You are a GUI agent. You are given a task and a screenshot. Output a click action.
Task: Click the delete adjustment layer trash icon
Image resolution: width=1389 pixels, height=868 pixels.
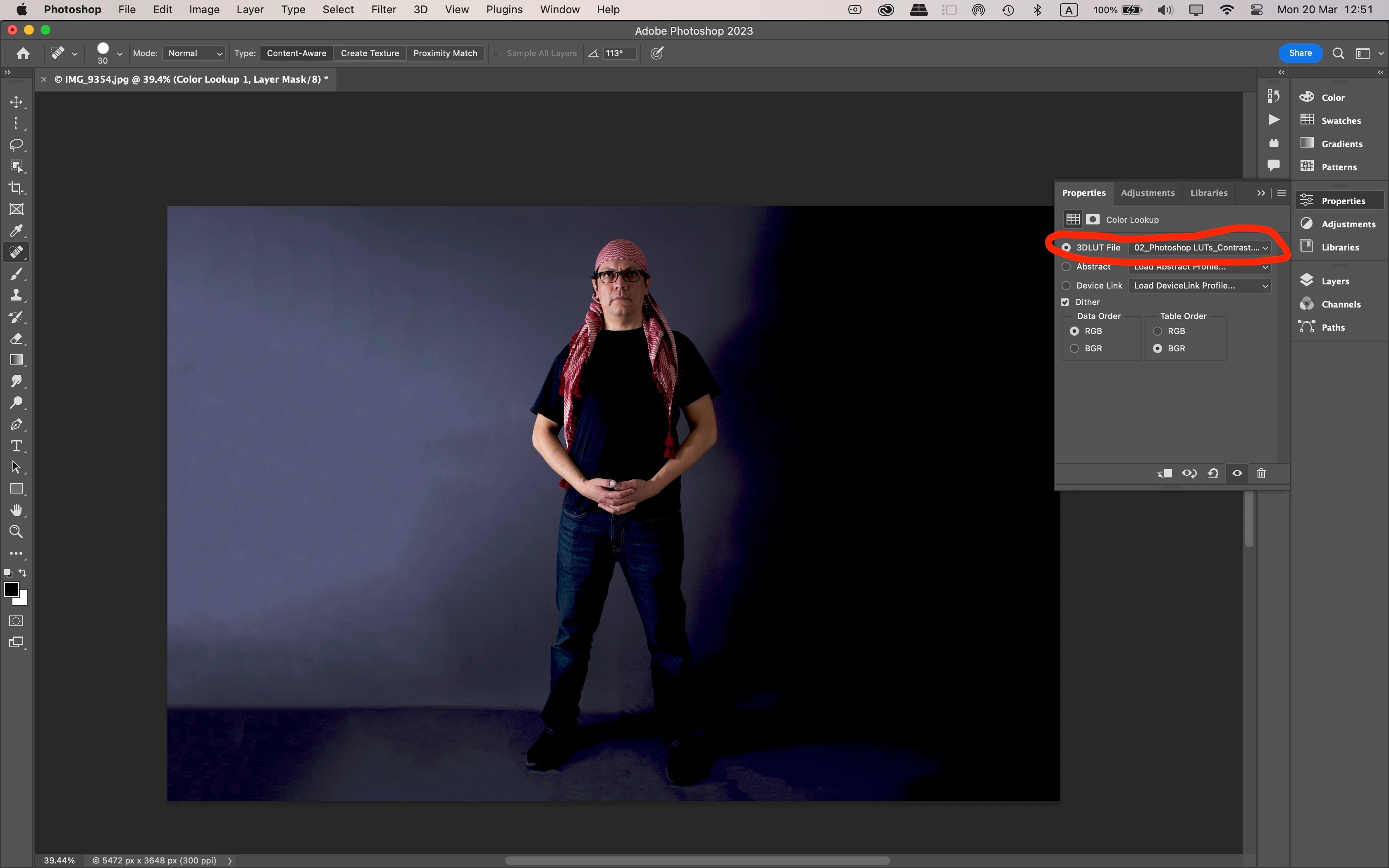click(1261, 474)
